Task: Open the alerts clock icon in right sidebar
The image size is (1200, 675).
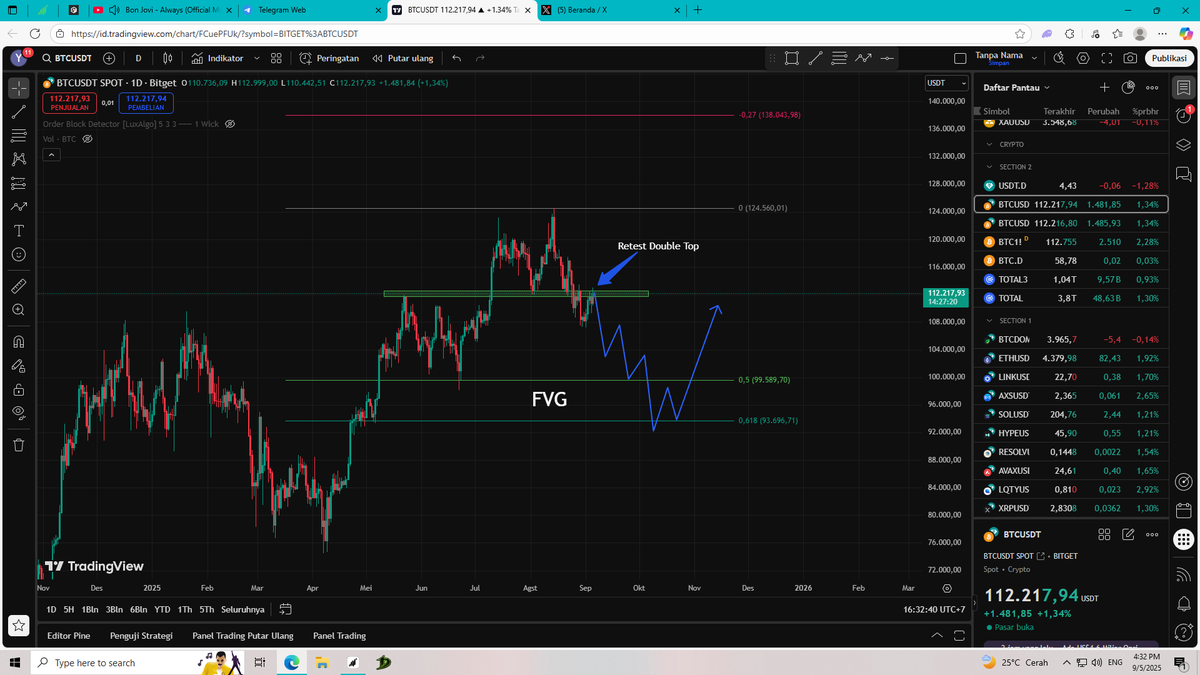Action: pos(1184,116)
